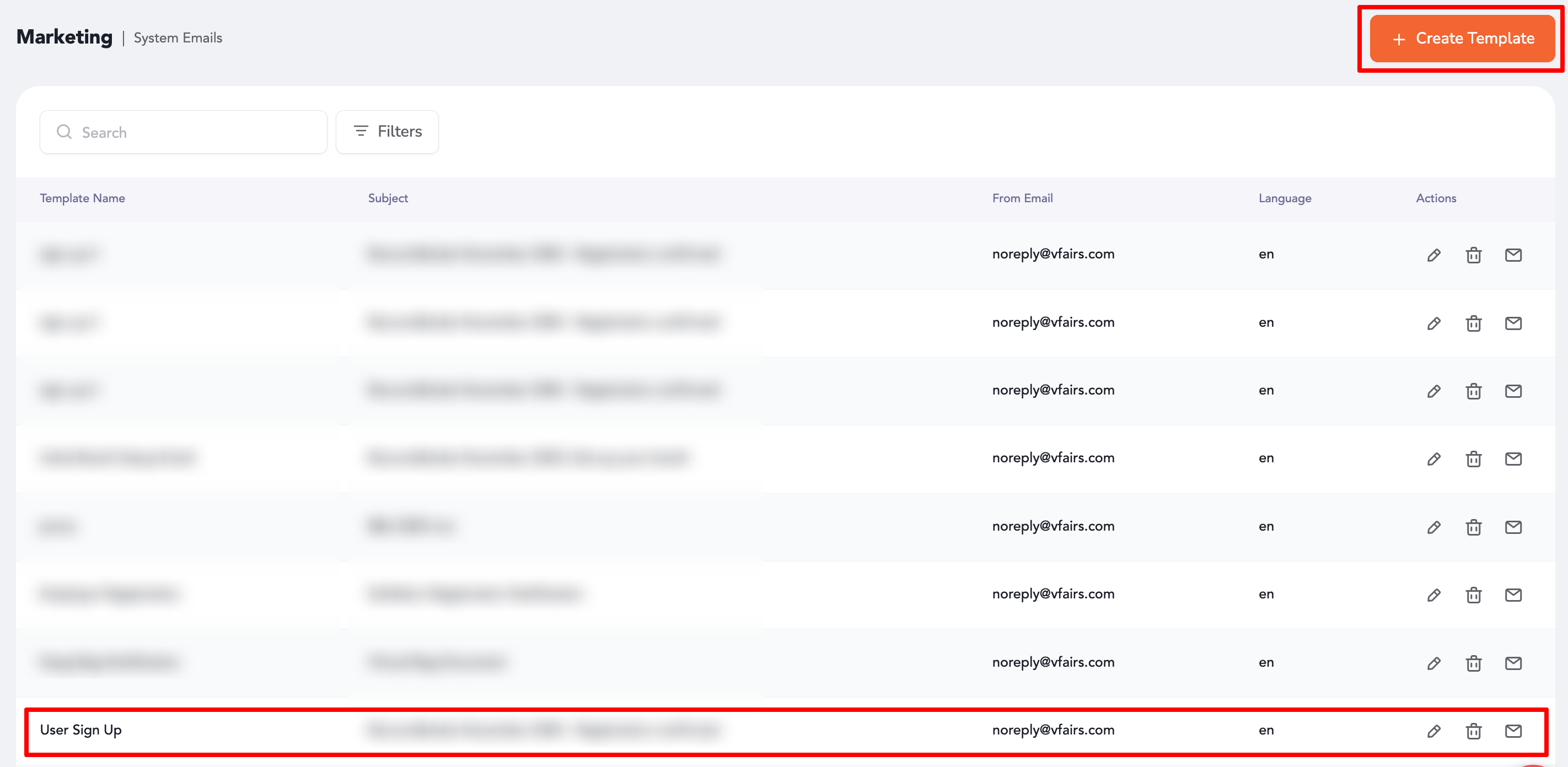
Task: Click trash icon in third table row
Action: [x=1473, y=391]
